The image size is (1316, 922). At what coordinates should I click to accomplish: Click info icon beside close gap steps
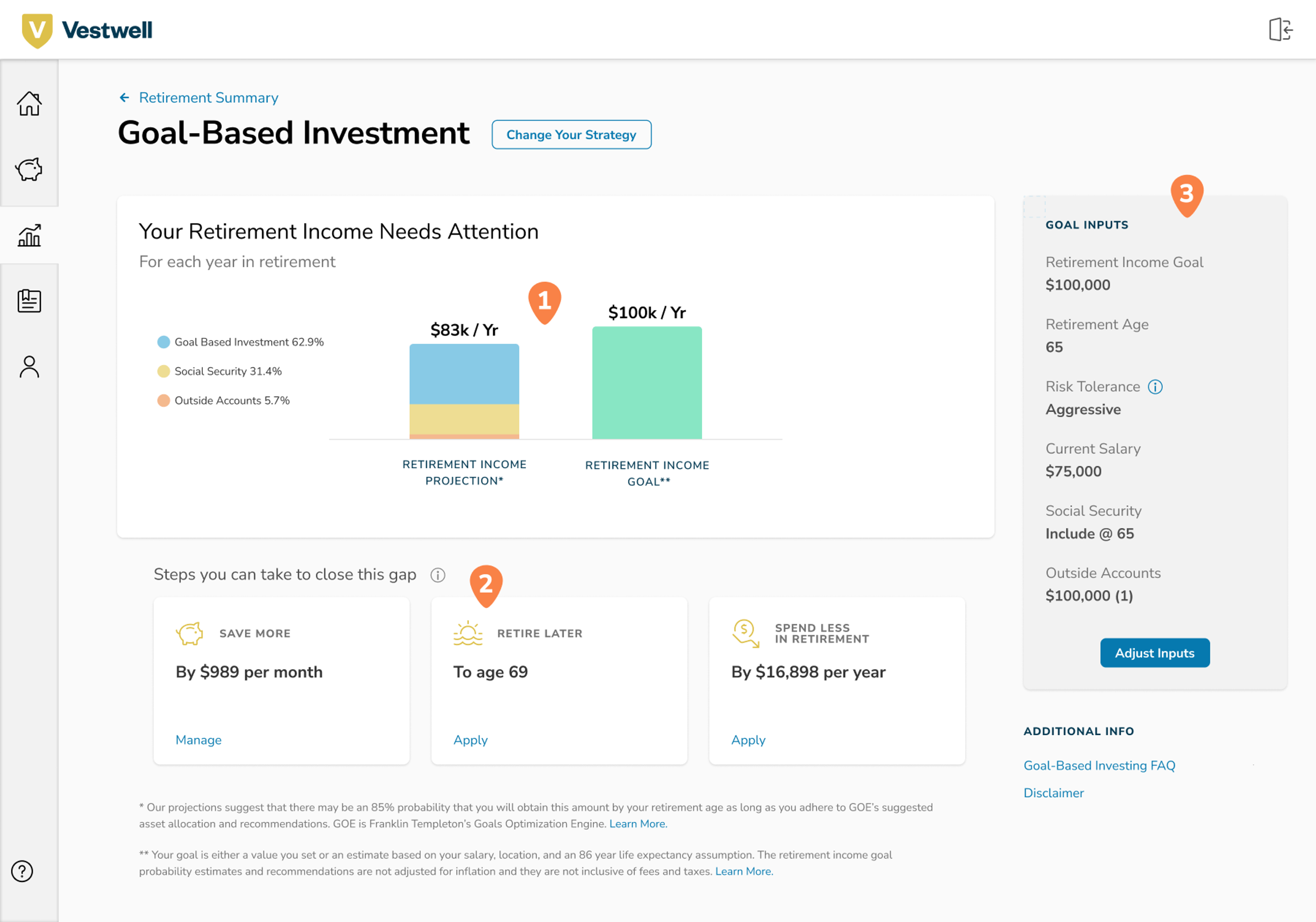(x=438, y=575)
